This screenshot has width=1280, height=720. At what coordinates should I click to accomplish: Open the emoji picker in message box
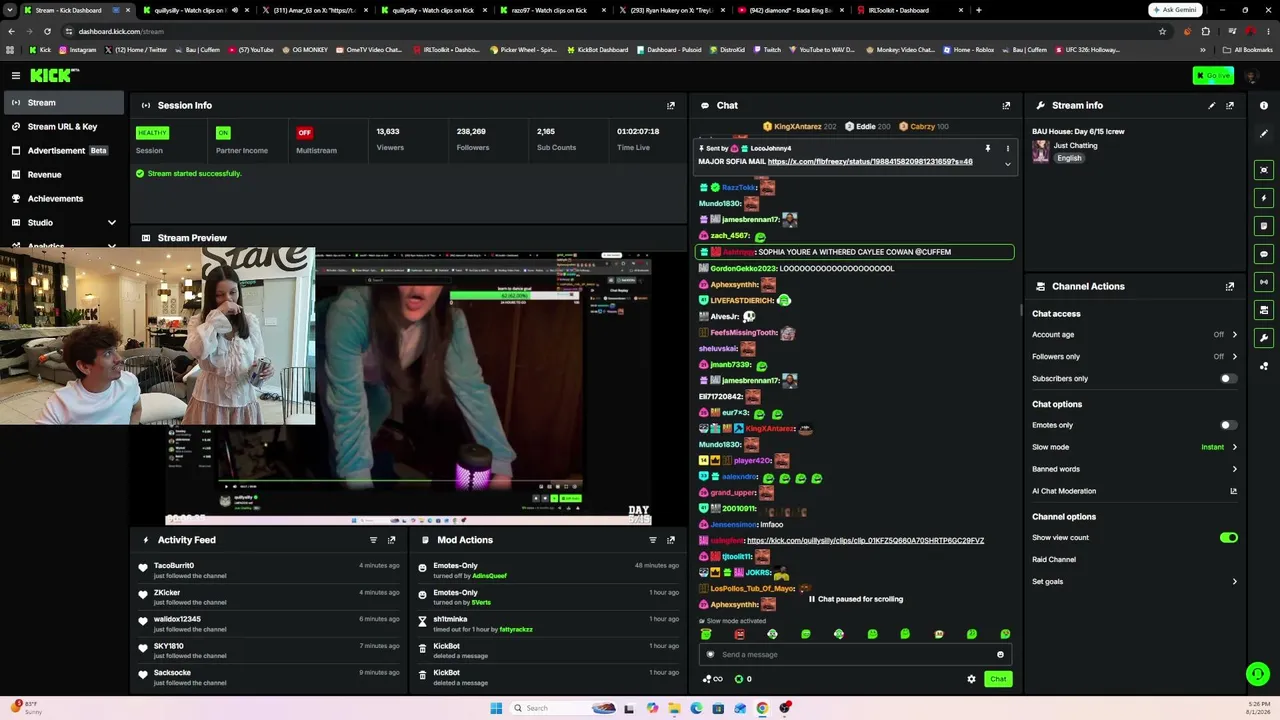click(x=1000, y=655)
